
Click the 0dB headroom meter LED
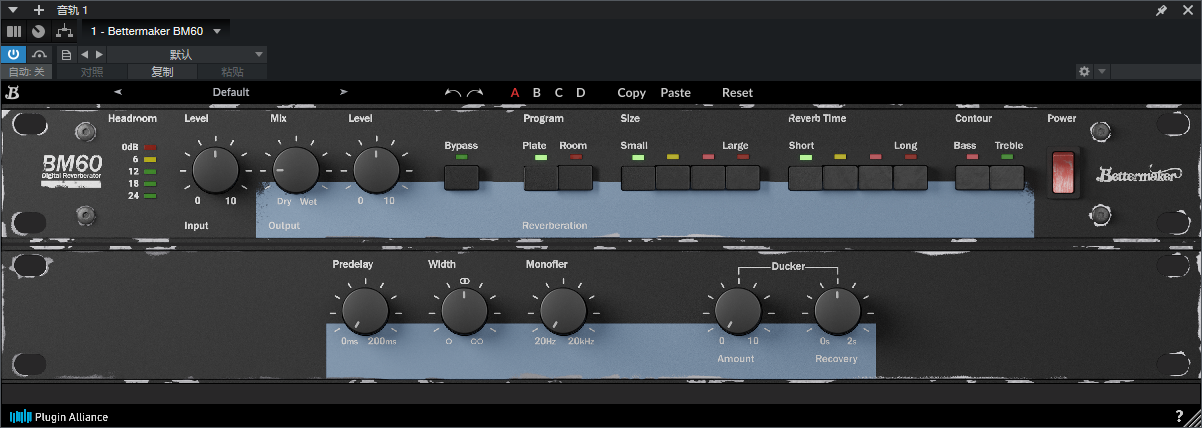click(x=150, y=147)
